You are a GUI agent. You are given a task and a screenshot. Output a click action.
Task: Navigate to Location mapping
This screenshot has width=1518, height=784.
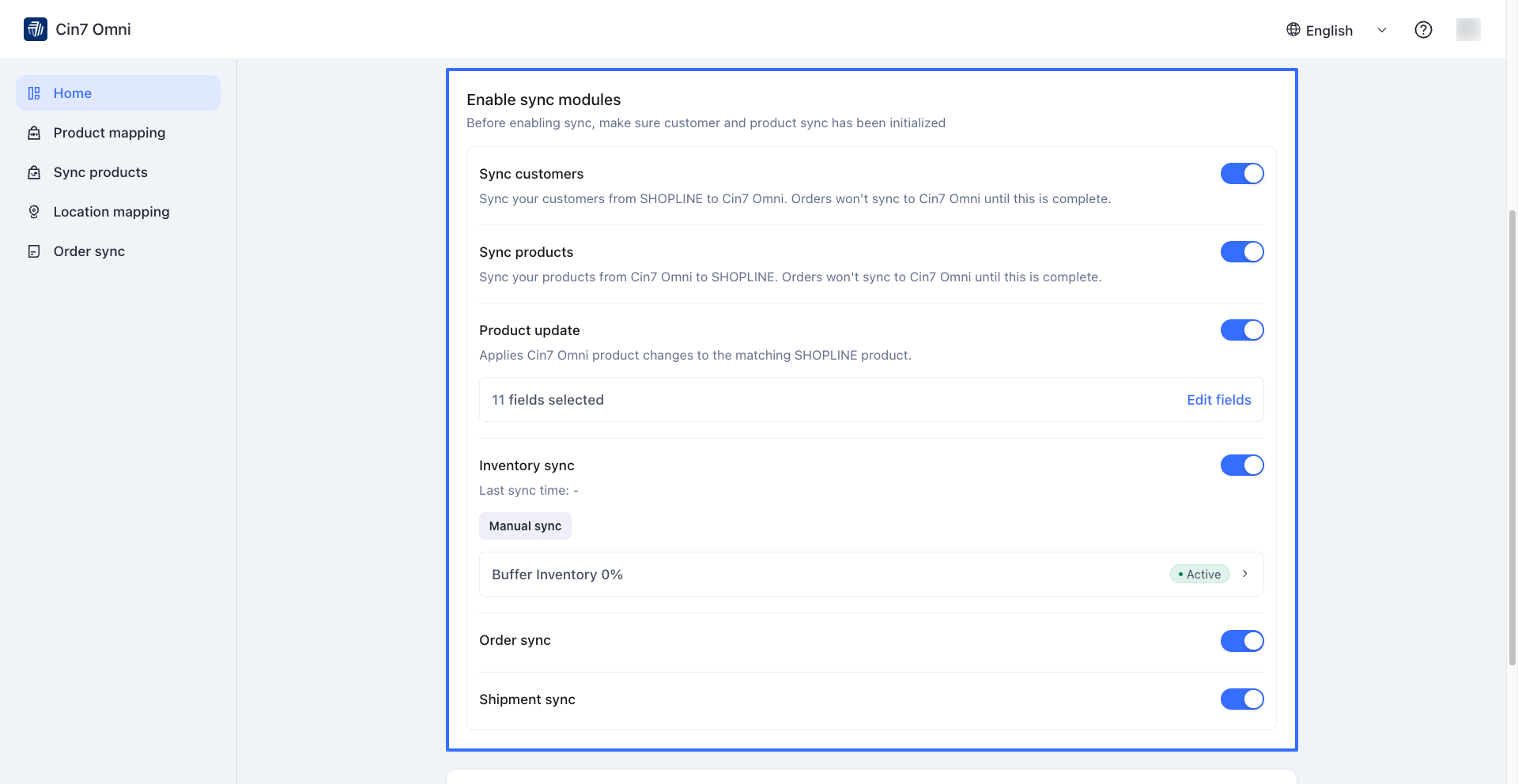click(118, 212)
